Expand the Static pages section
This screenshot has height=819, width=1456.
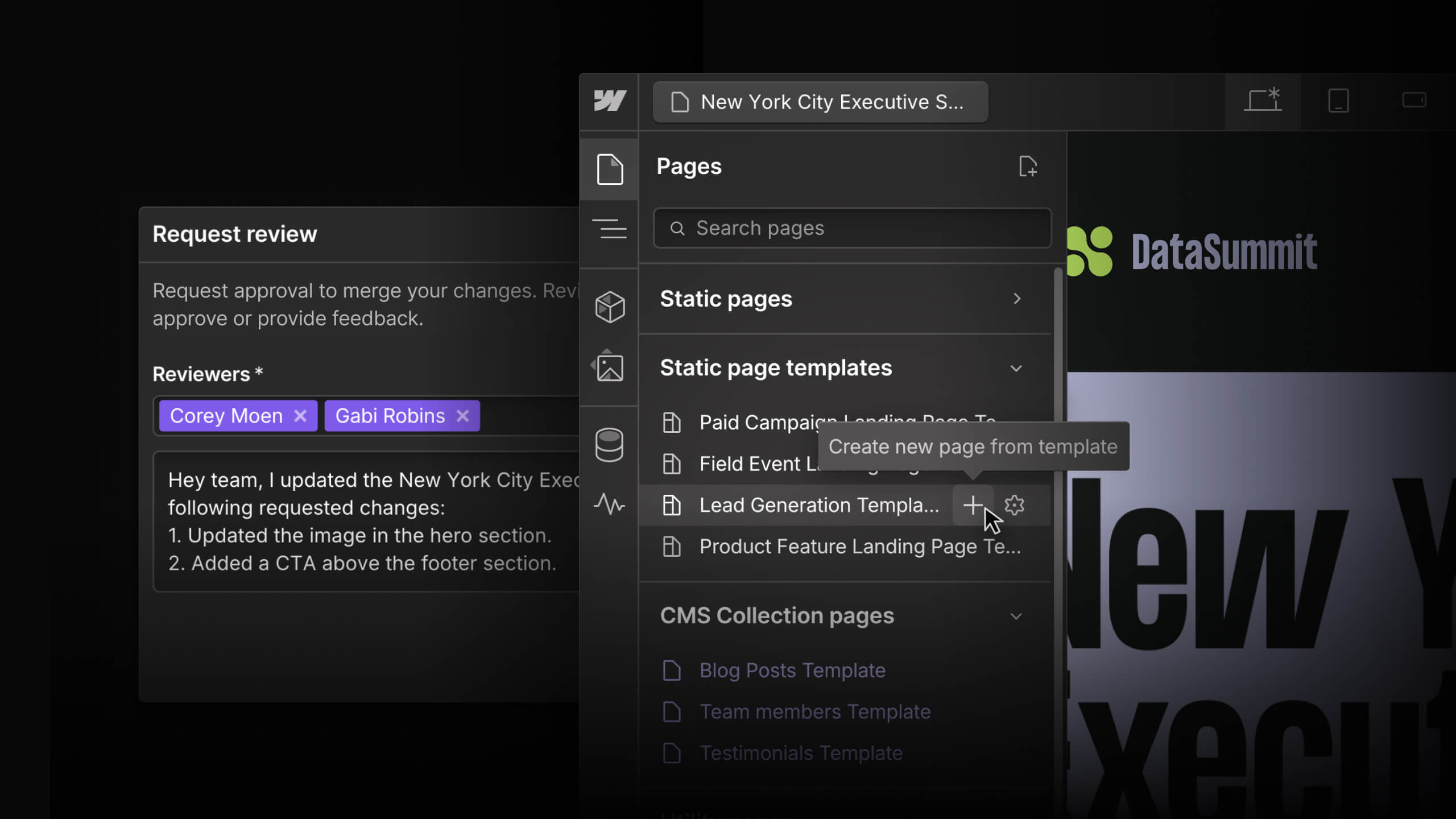point(1017,299)
